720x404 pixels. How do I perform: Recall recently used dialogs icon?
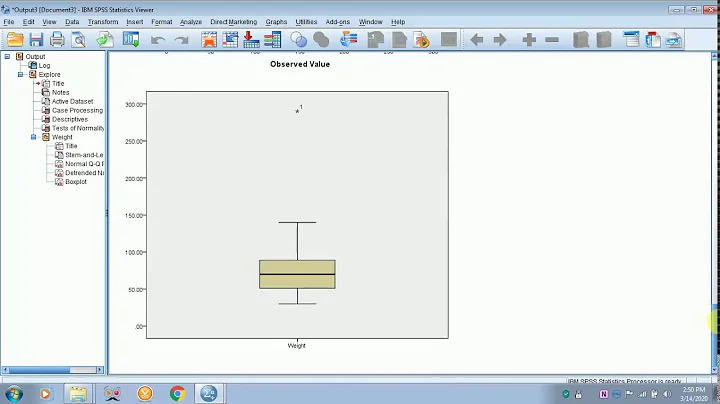131,40
